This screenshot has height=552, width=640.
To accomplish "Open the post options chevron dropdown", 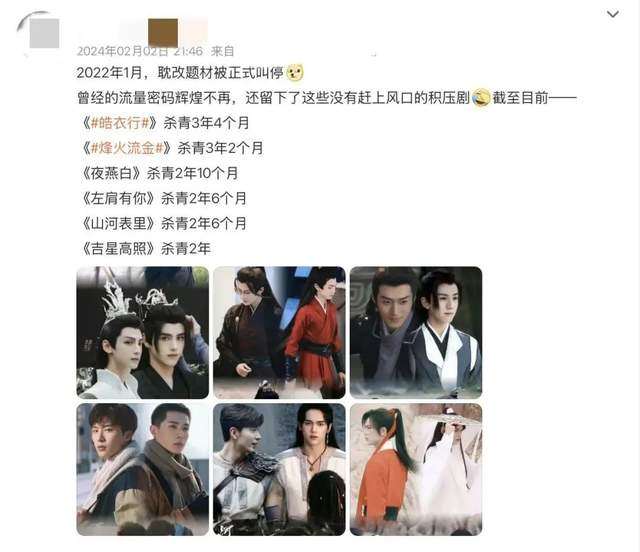I will click(613, 14).
